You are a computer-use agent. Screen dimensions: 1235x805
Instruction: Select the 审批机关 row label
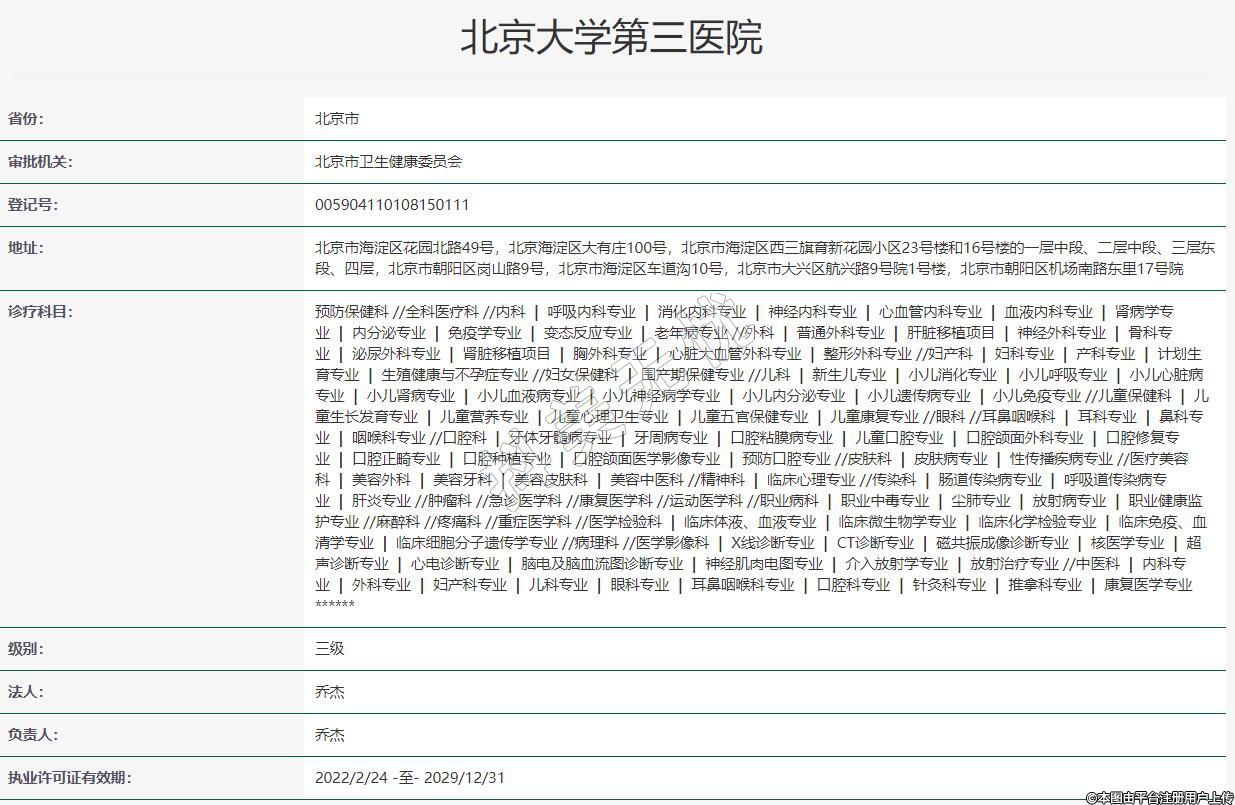pos(41,162)
